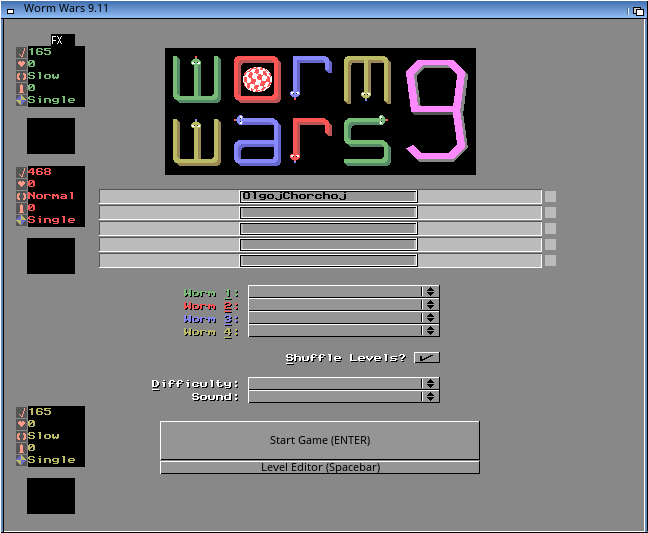Click the OlgojChorchoj name field
648x533 pixels.
(328, 197)
